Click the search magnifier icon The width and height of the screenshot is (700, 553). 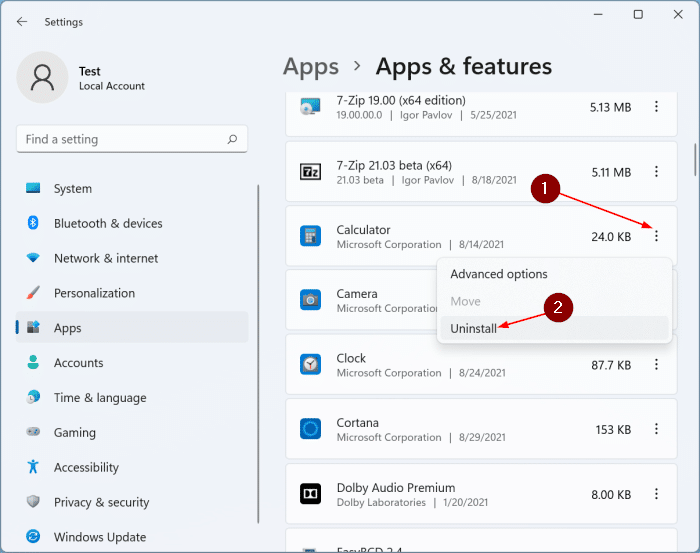coord(233,140)
